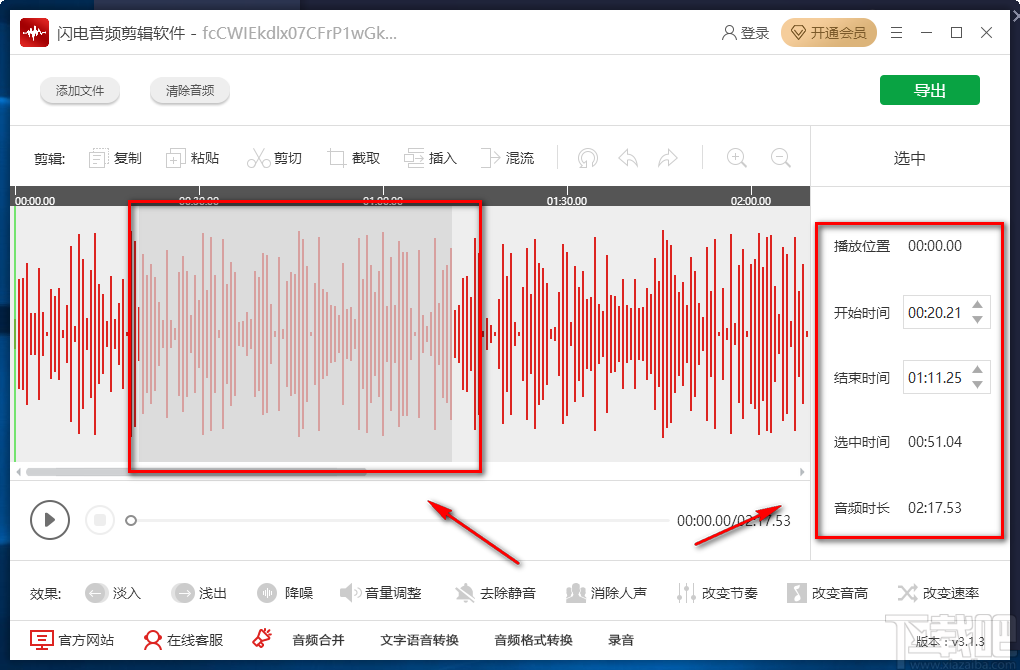The image size is (1020, 670).
Task: Increase 开始时间 with the up stepper
Action: (978, 305)
